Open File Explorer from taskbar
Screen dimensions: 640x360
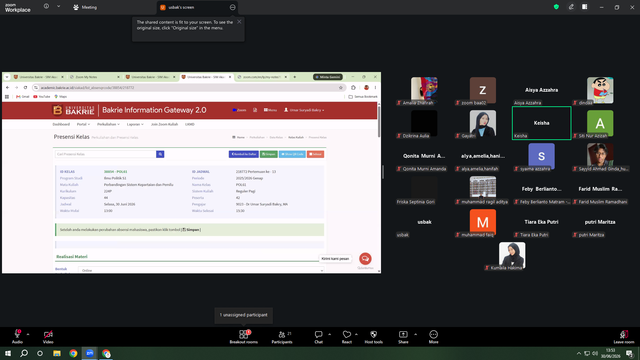pyautogui.click(x=57, y=353)
